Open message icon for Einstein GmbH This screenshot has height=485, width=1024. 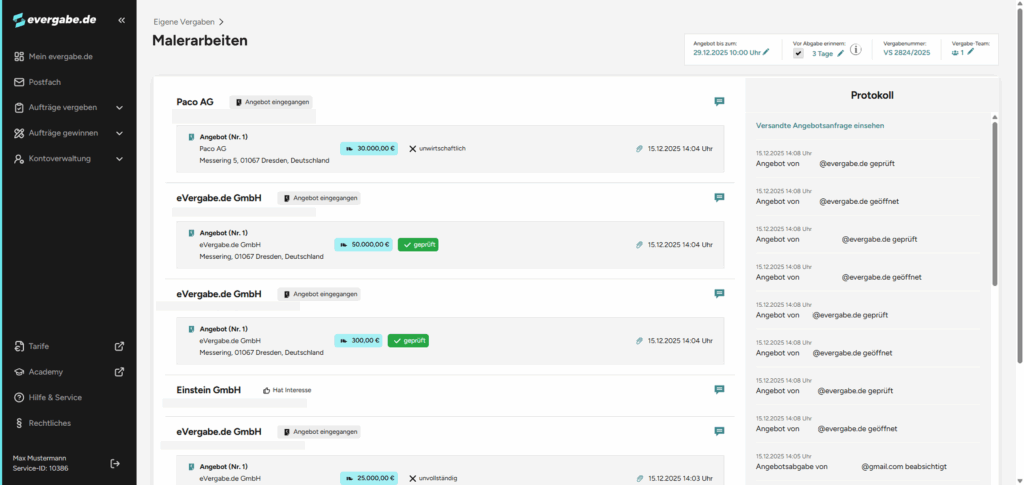tap(719, 389)
